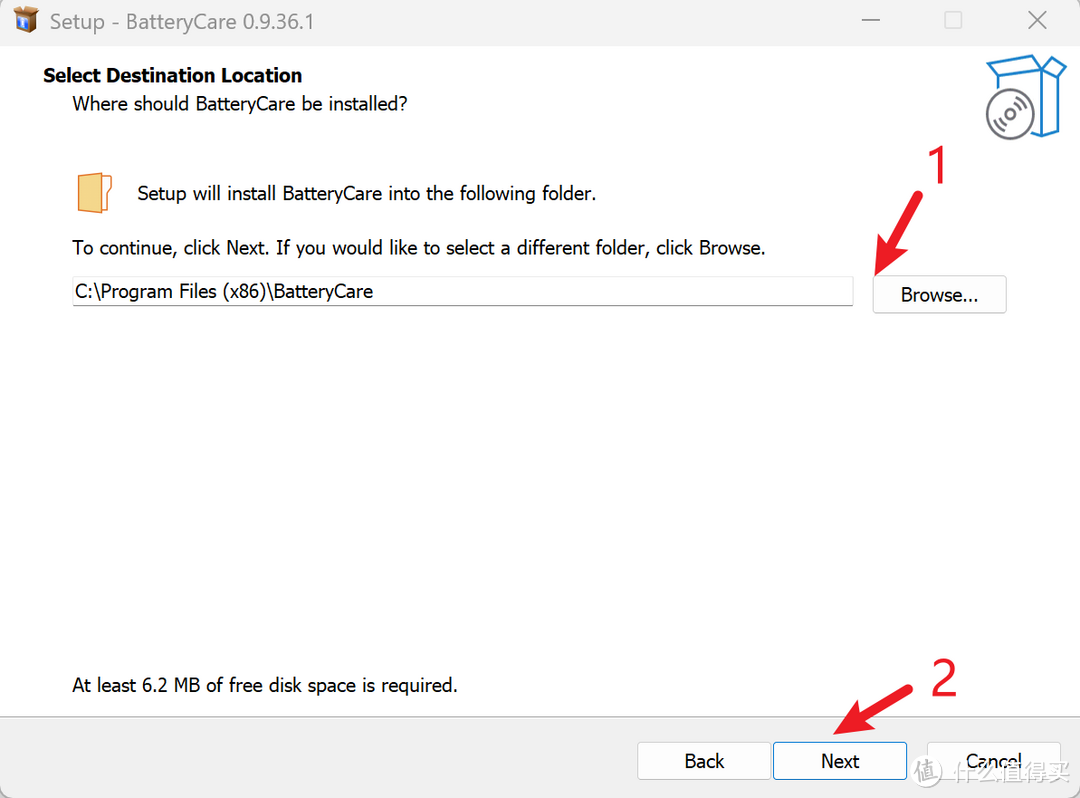This screenshot has width=1080, height=798.
Task: Click the 'To continue, click Next' instruction
Action: [x=419, y=248]
